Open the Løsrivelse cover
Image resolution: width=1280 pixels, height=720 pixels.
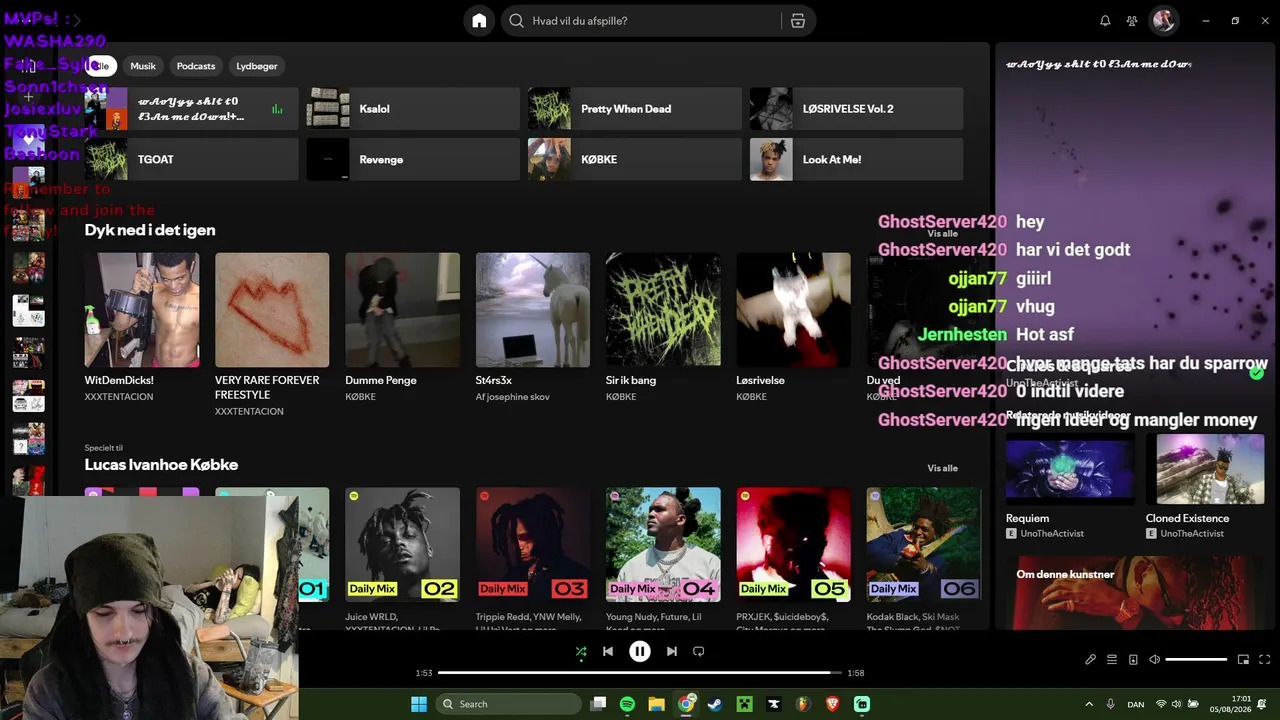(793, 310)
